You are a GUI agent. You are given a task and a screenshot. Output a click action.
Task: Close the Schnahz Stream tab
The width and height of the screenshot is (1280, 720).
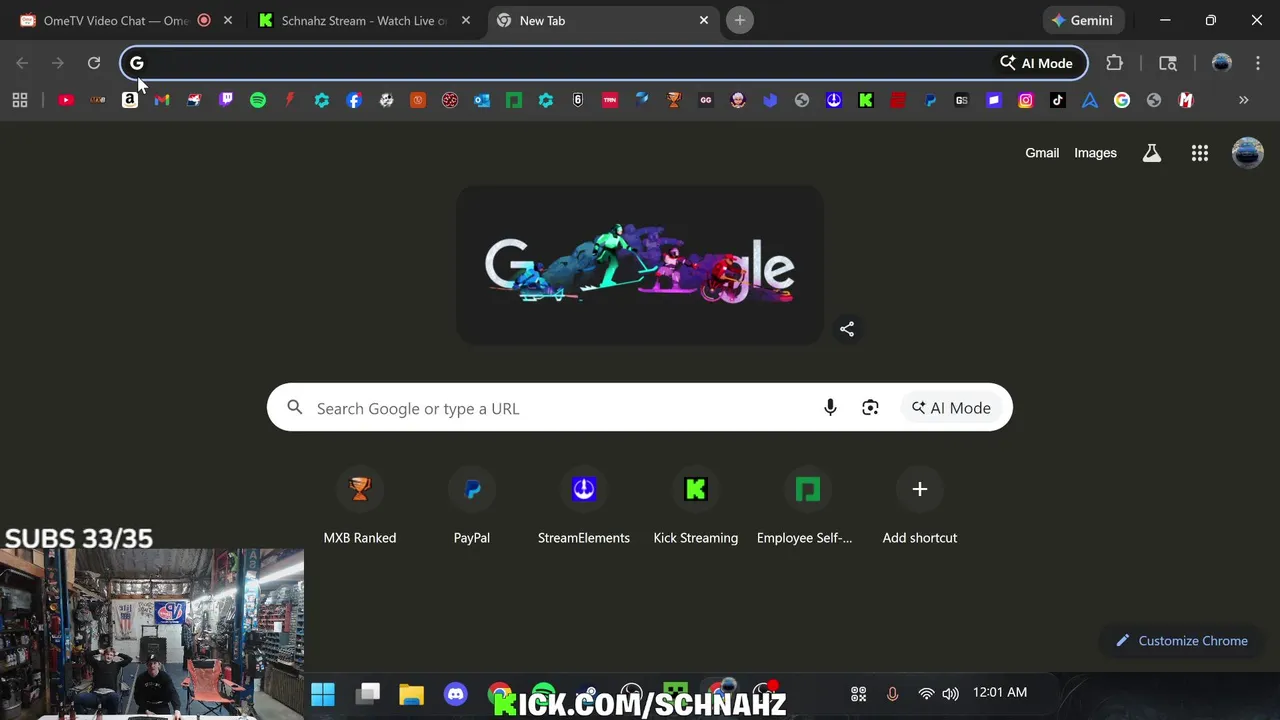point(466,20)
